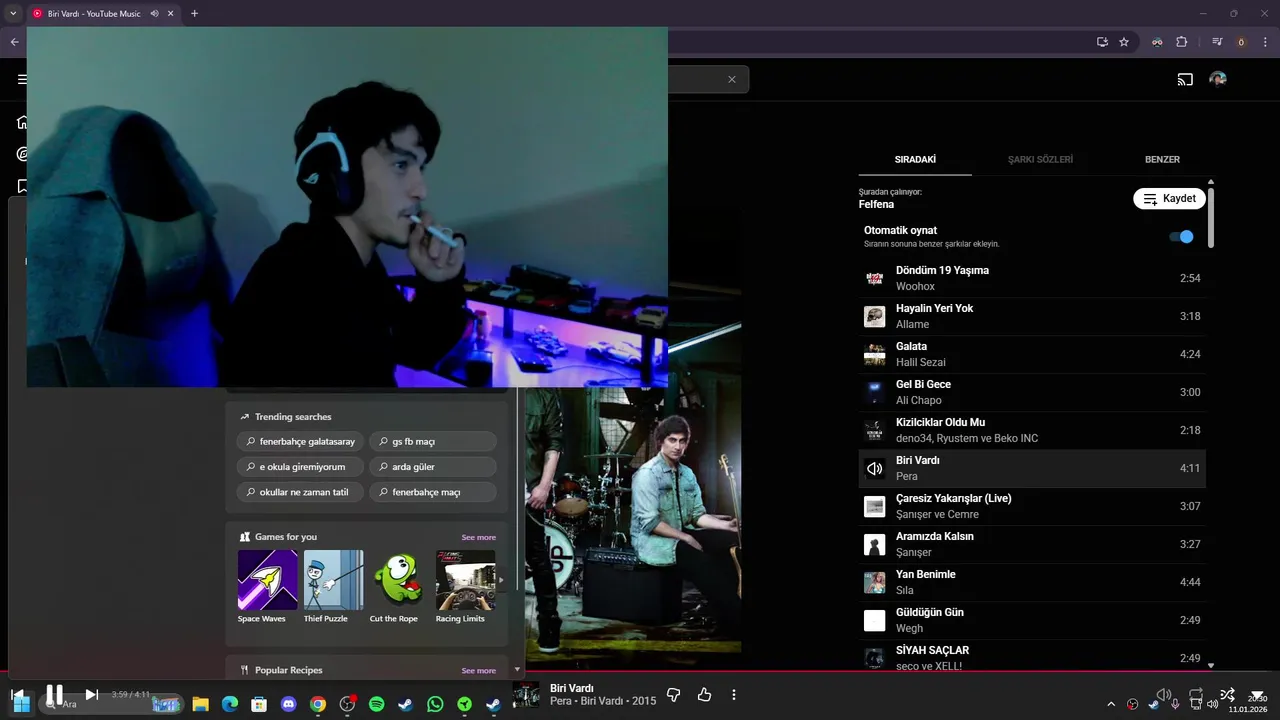Toggle the Otomatik oynat switch

click(x=1181, y=237)
